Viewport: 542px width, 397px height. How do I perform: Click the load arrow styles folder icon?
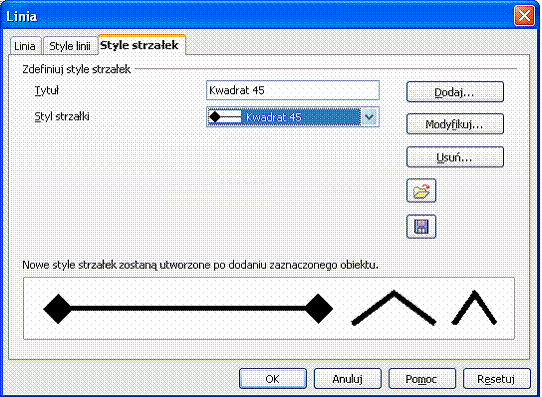point(421,191)
